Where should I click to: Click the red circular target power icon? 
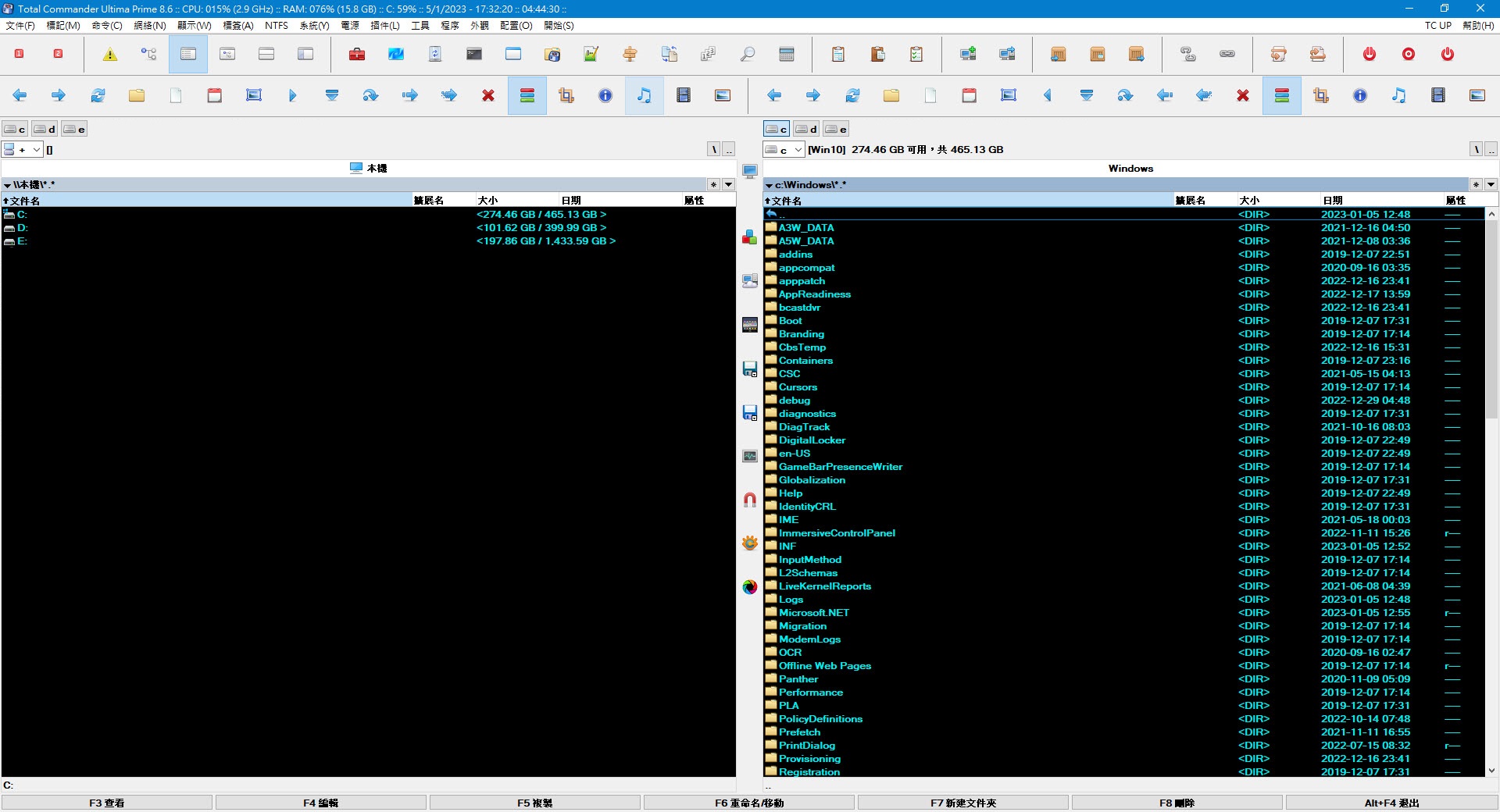[1409, 54]
